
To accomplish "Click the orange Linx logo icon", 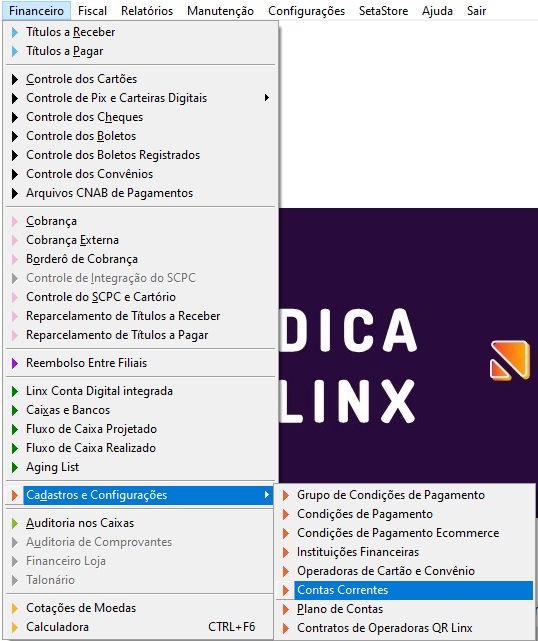I will tap(510, 360).
